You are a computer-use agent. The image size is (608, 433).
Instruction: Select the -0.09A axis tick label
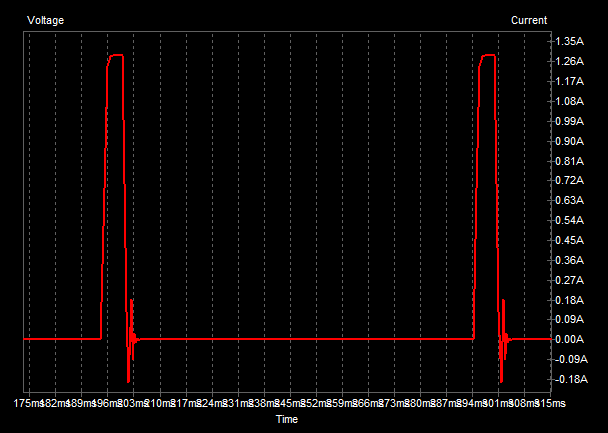click(x=571, y=359)
